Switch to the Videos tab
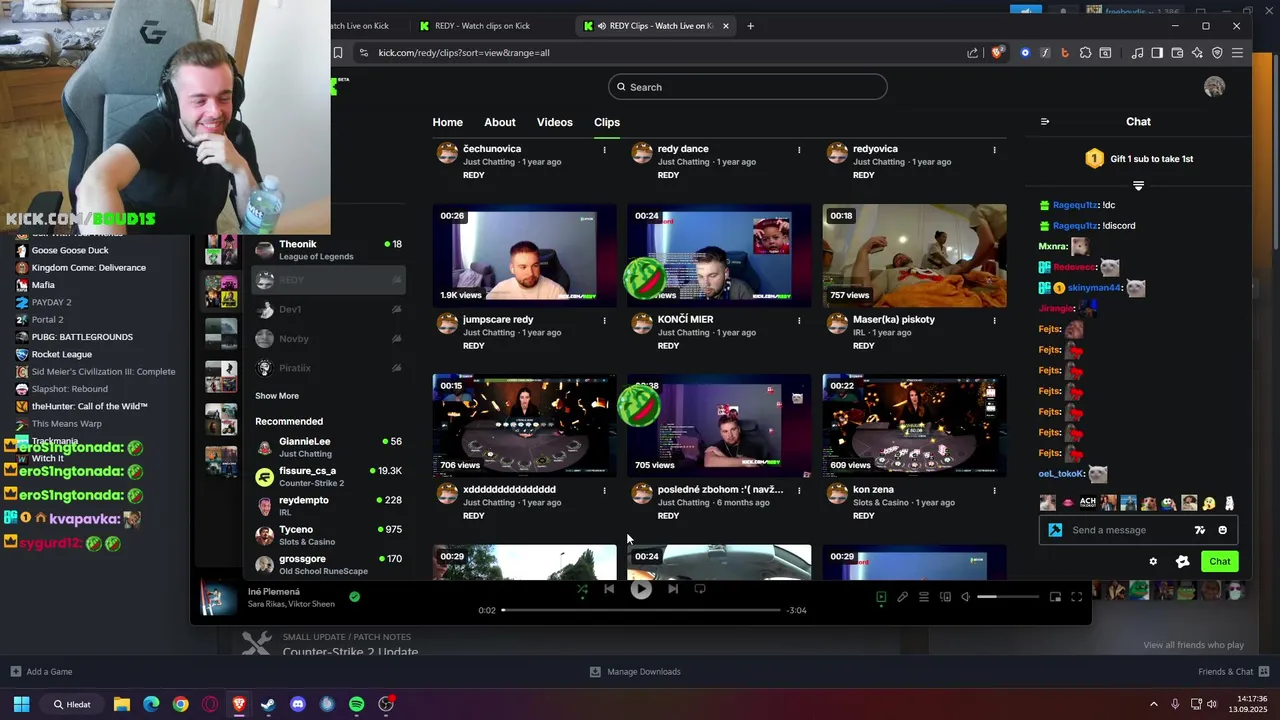This screenshot has width=1280, height=720. [554, 122]
